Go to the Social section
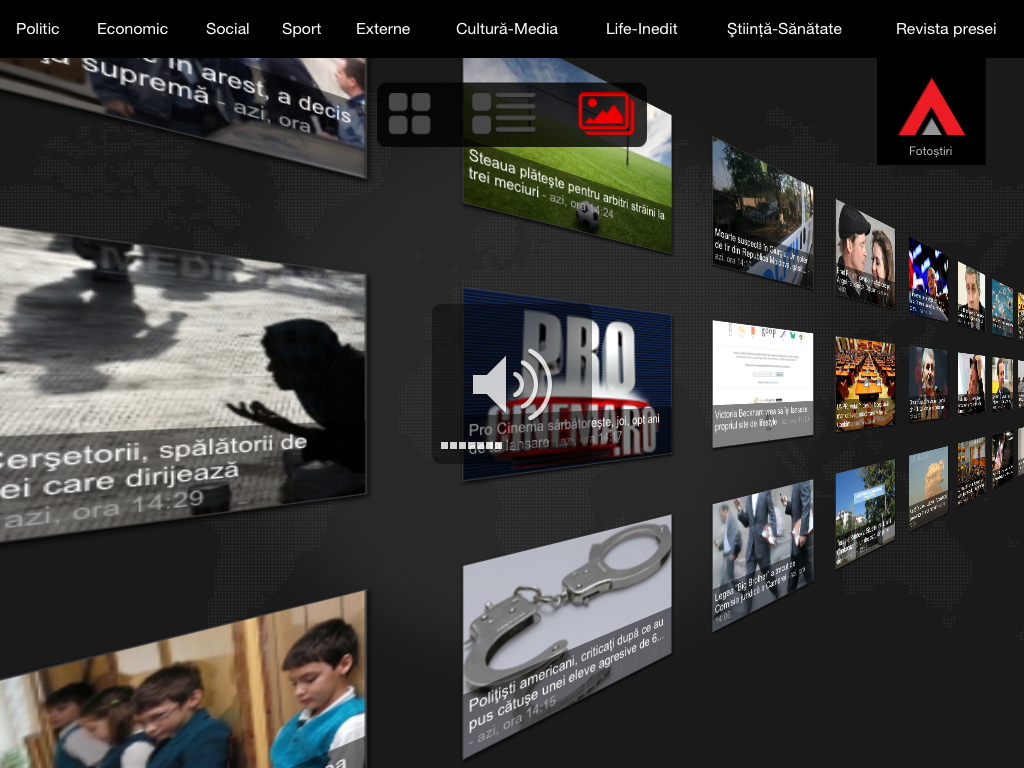Screen dimensions: 1024x768 [x=227, y=29]
